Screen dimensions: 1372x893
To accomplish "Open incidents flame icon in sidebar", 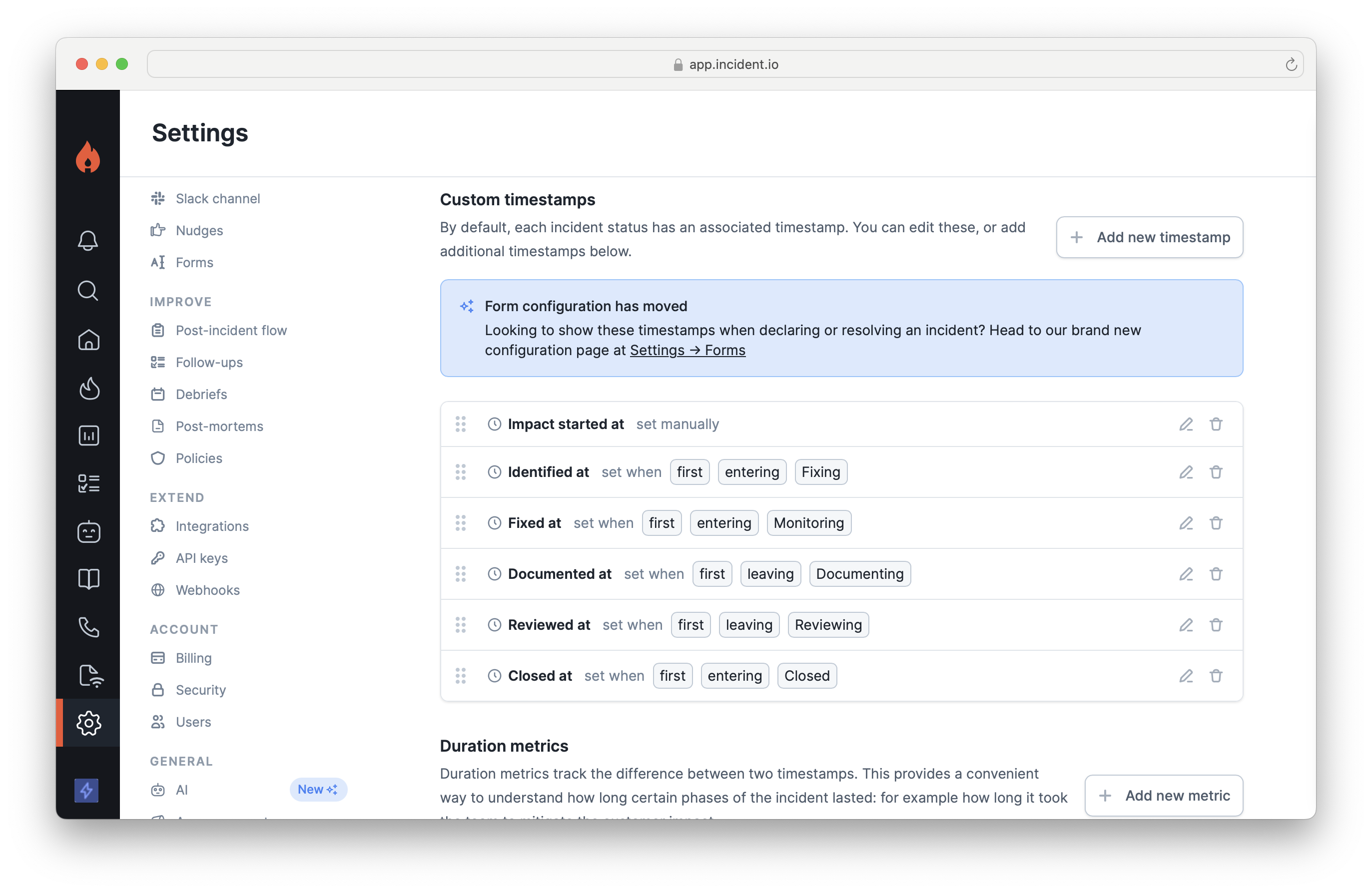I will (88, 388).
